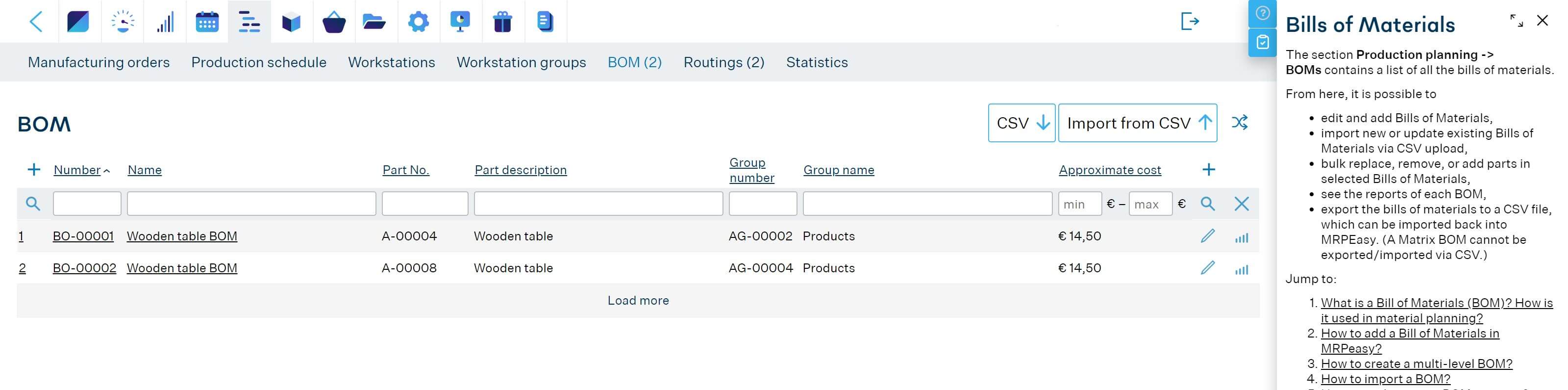Click Import from CSV button
1568x390 pixels.
[x=1138, y=123]
